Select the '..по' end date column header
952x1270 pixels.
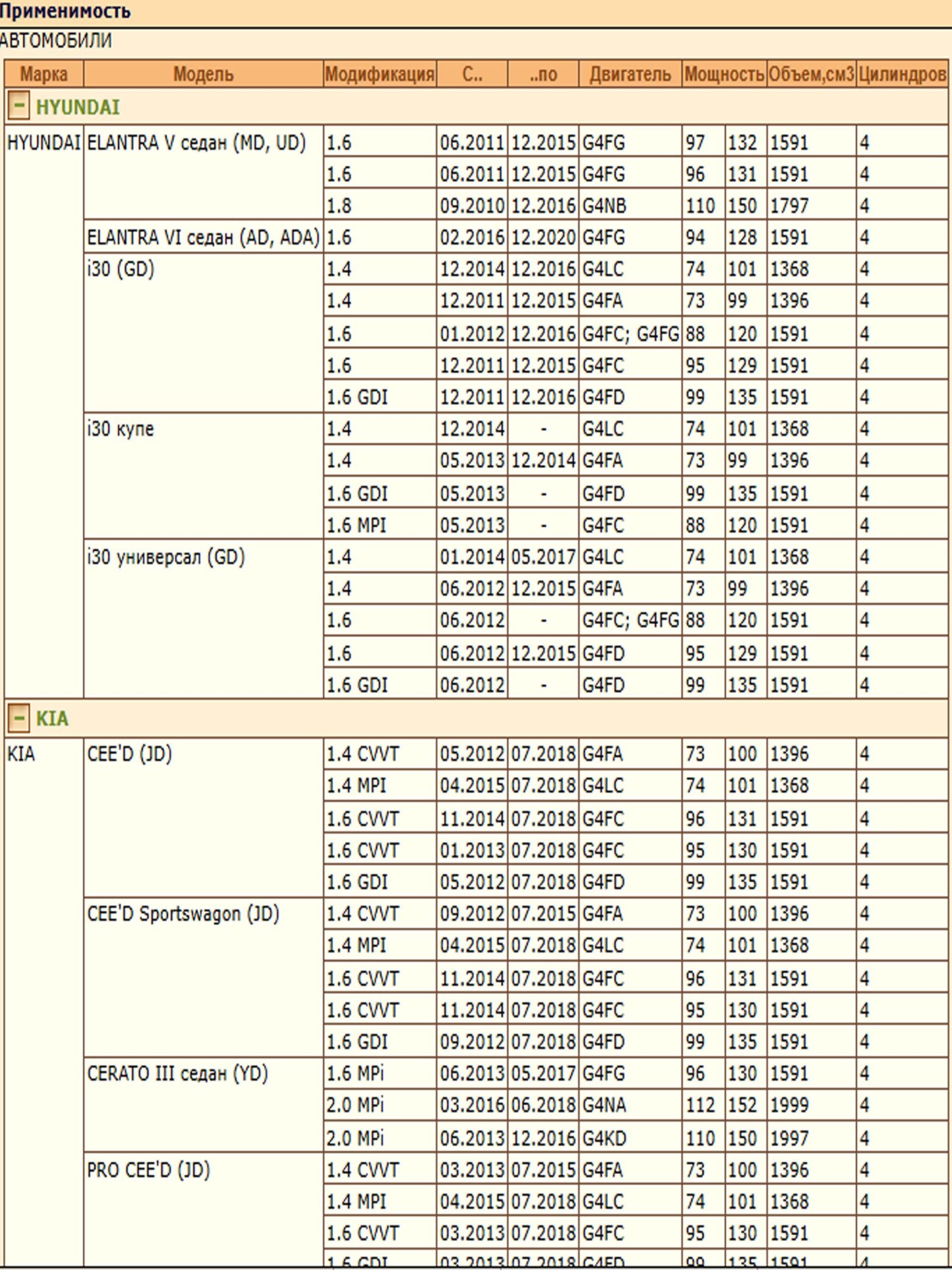click(x=543, y=74)
